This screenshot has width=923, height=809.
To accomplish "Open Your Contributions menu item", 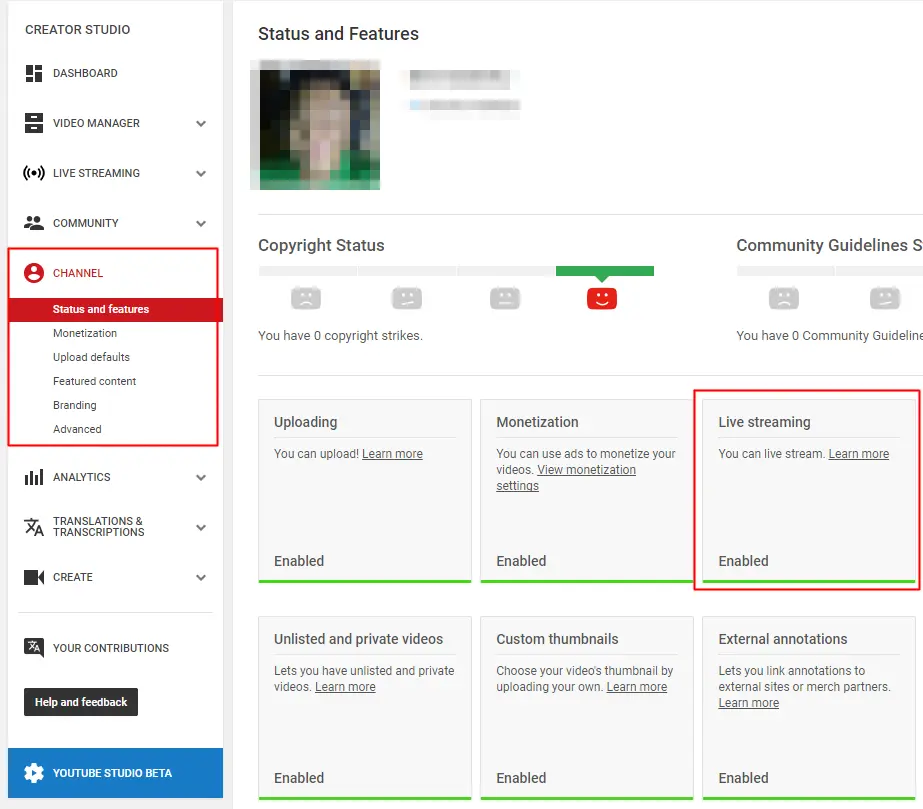I will [x=111, y=648].
